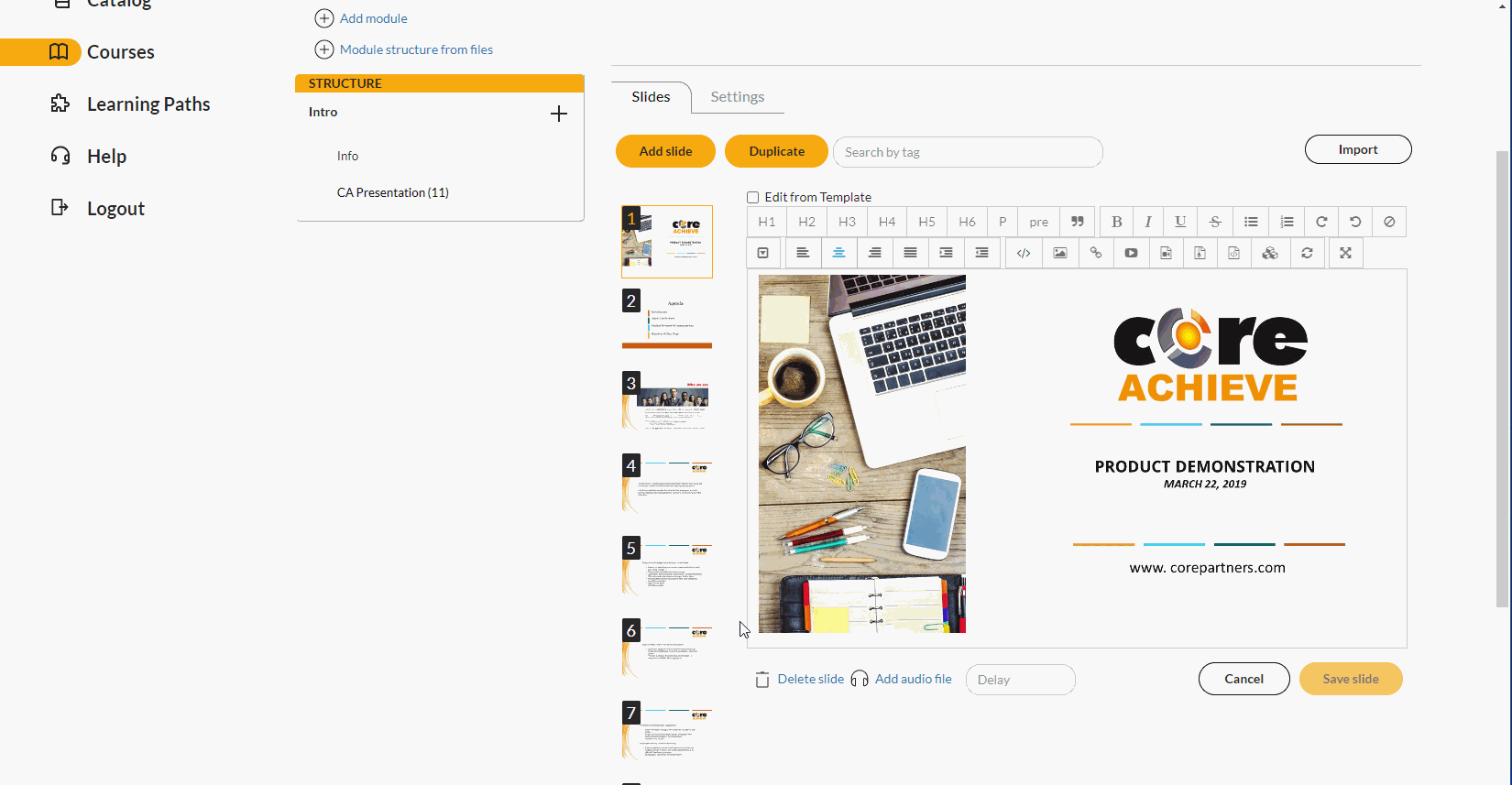Enable Edit from Template checkbox
Viewport: 1512px width, 785px height.
point(753,197)
